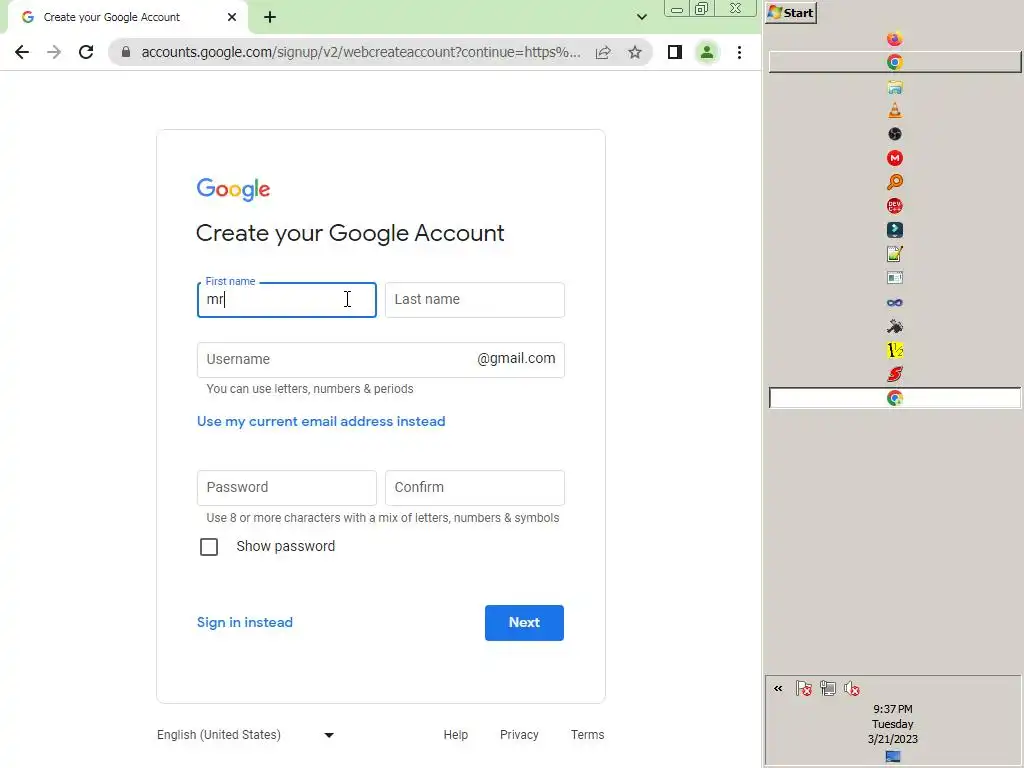Screen dimensions: 1024x768
Task: Click the muted speaker tray icon
Action: [x=852, y=688]
